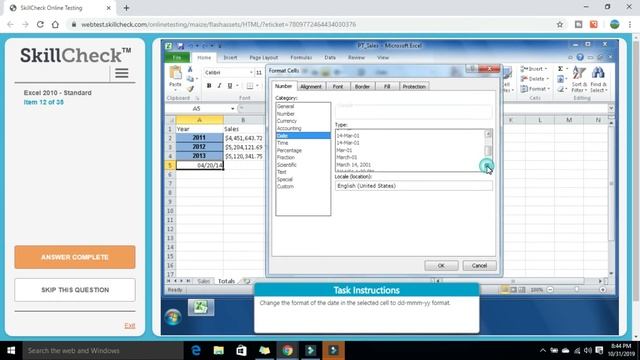Click the Borders icon in Font group
The width and height of the screenshot is (640, 360).
coord(249,86)
